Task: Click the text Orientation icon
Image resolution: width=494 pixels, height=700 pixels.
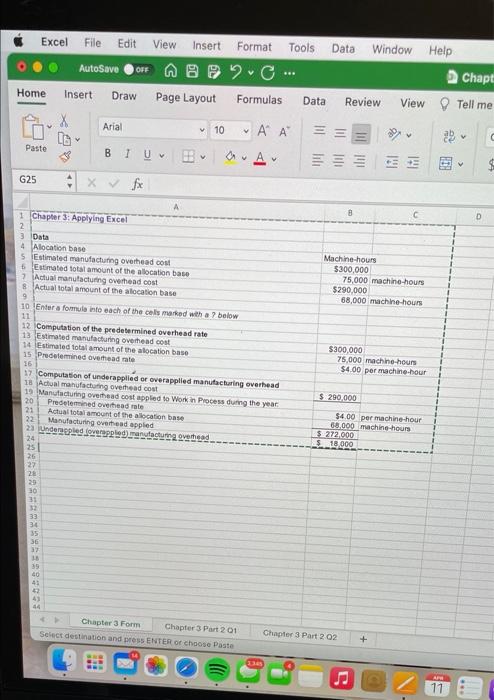Action: [394, 134]
